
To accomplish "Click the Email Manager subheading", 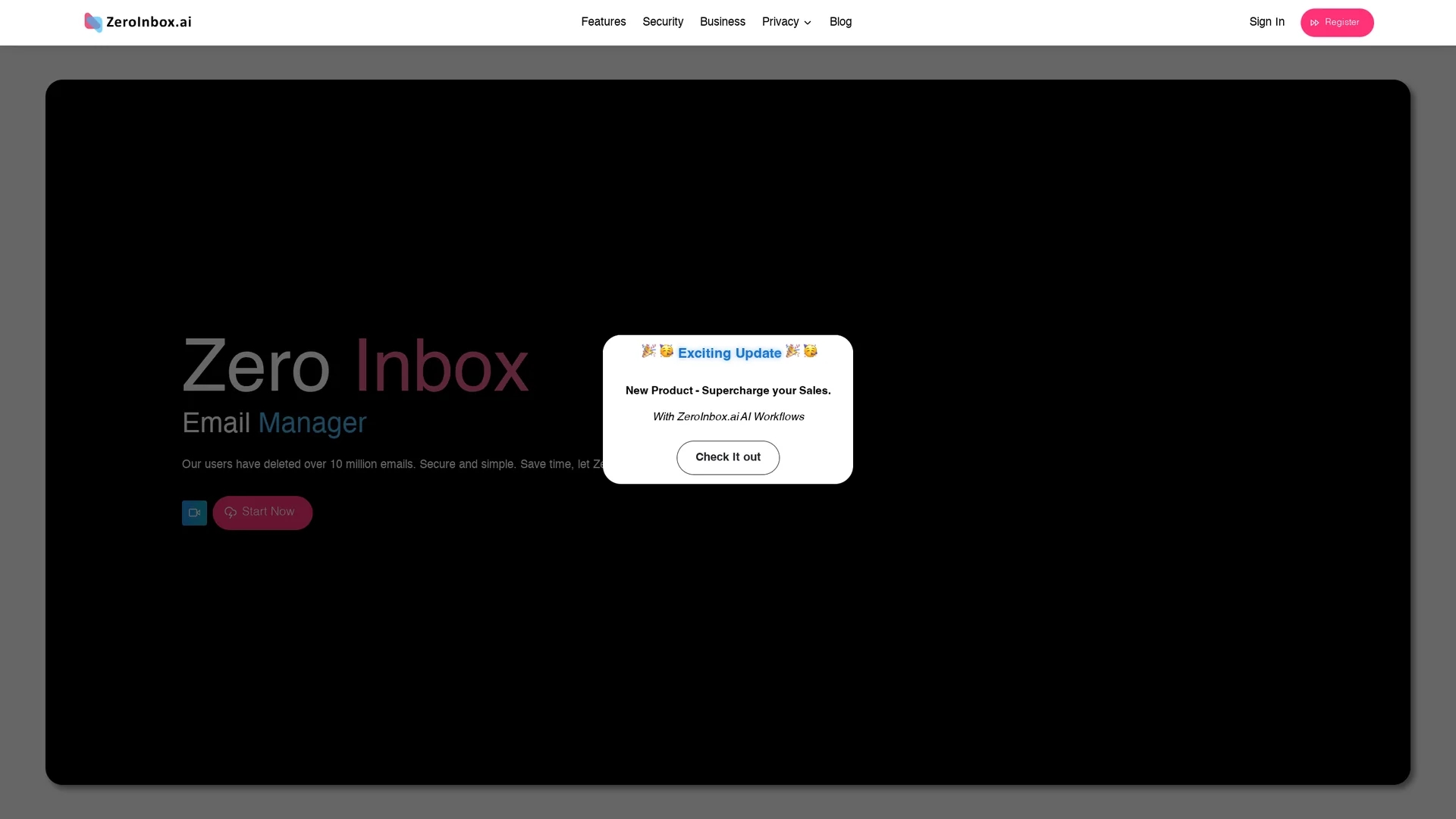I will click(x=274, y=423).
